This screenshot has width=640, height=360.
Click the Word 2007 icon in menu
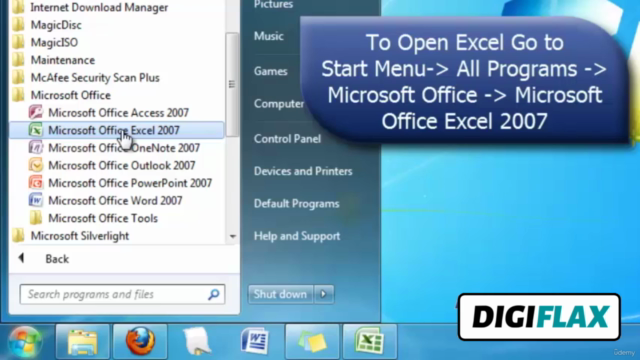click(x=36, y=200)
